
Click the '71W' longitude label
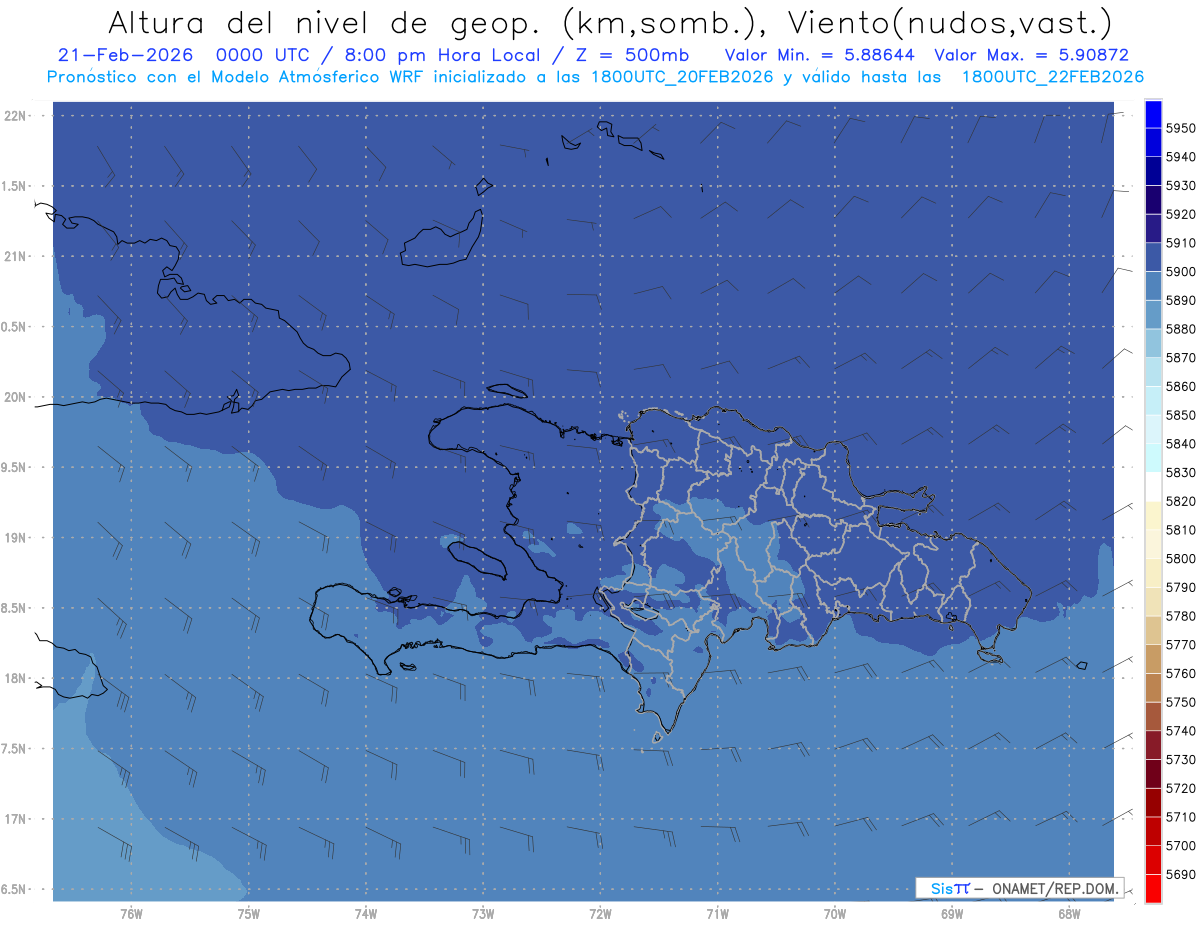pyautogui.click(x=717, y=913)
